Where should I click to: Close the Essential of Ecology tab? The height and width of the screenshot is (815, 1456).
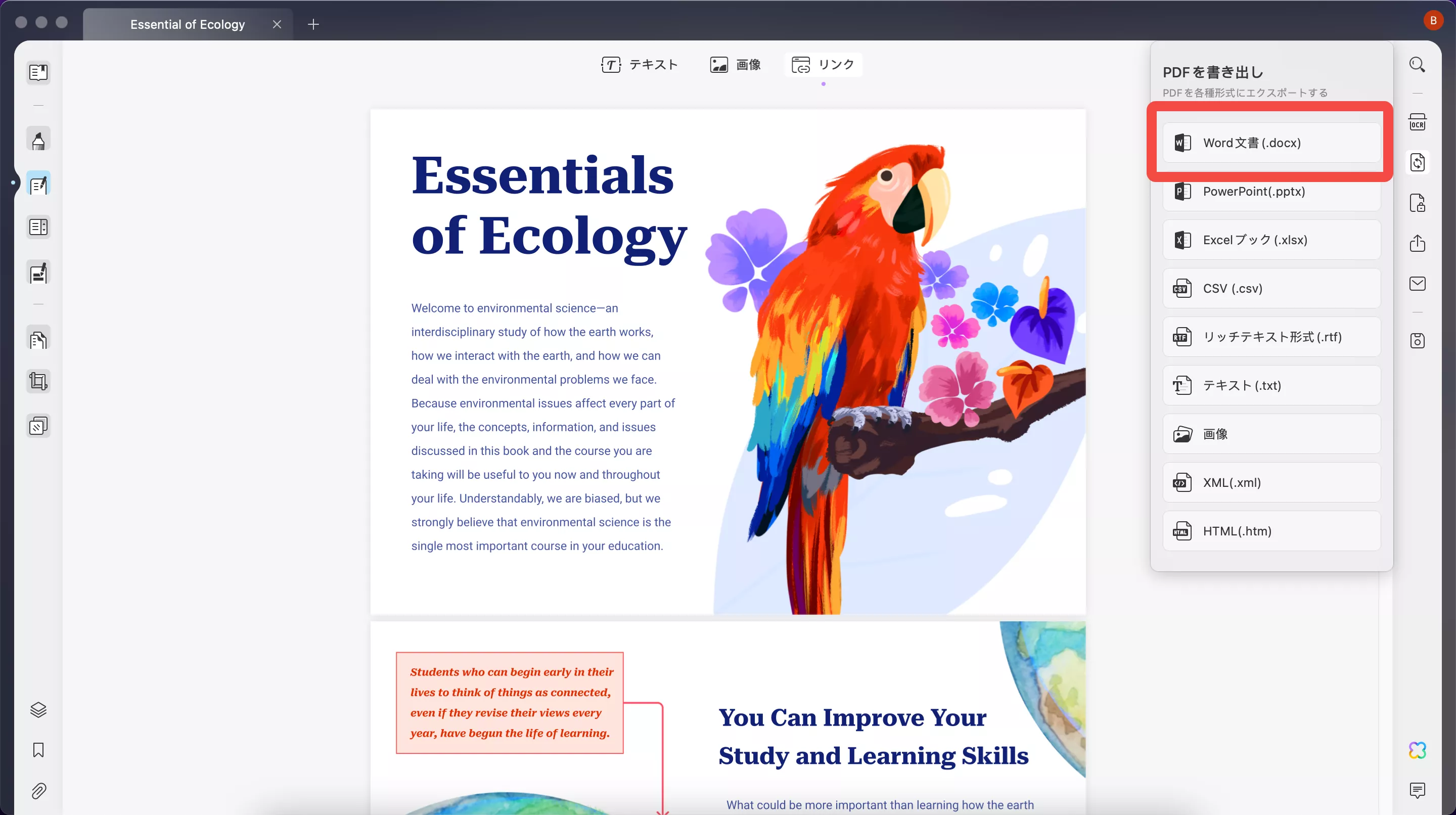(x=277, y=24)
